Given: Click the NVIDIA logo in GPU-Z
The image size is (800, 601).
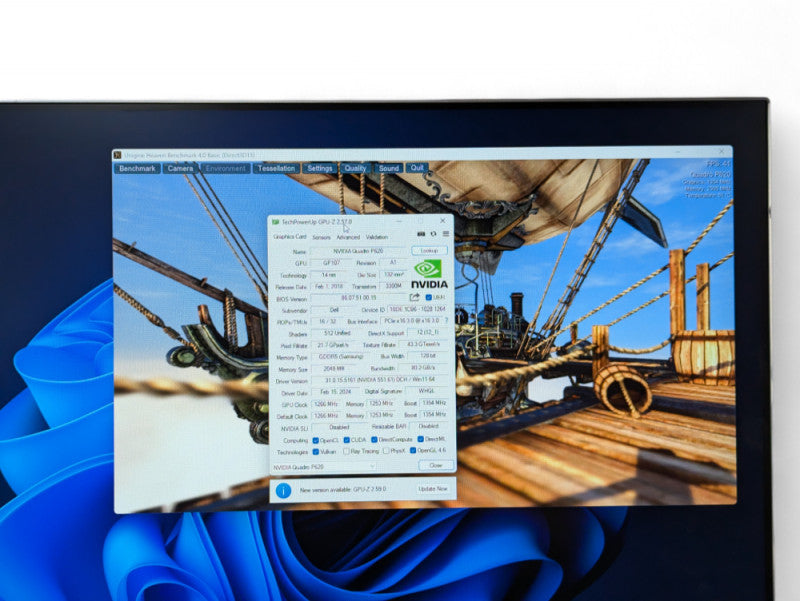Looking at the screenshot, I should (x=429, y=274).
